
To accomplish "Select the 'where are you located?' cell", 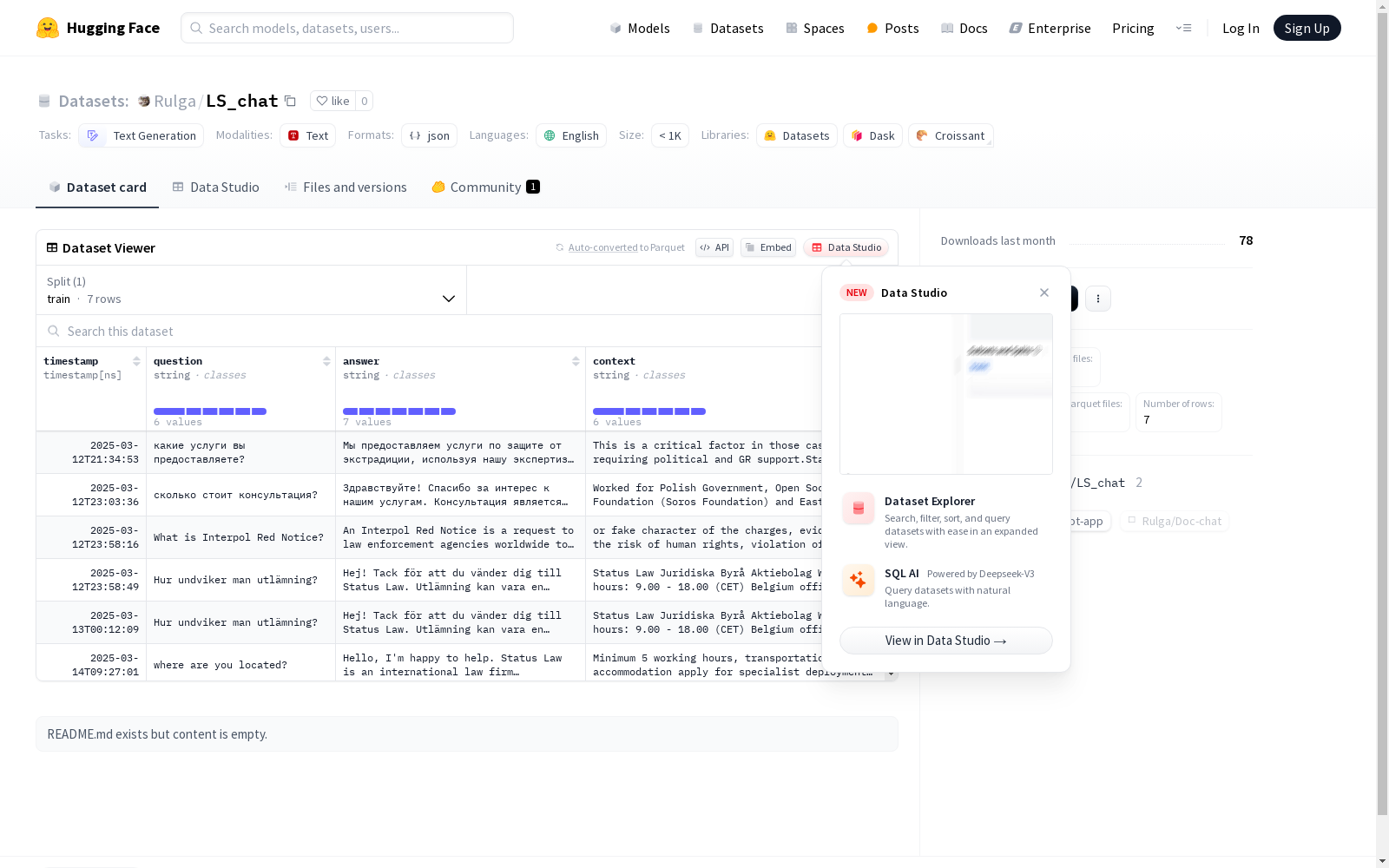I will click(240, 665).
